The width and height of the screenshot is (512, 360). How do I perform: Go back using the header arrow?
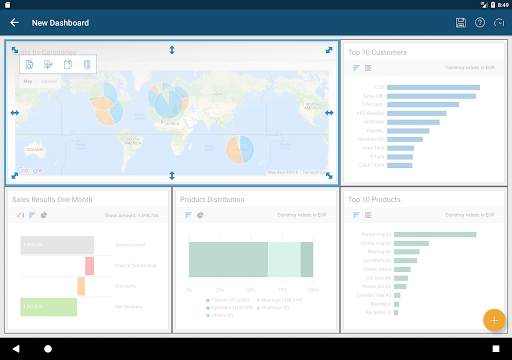click(x=14, y=23)
